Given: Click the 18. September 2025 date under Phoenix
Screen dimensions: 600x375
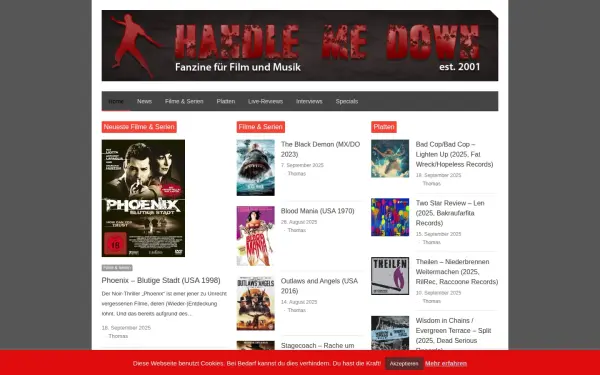Looking at the screenshot, I should point(126,328).
